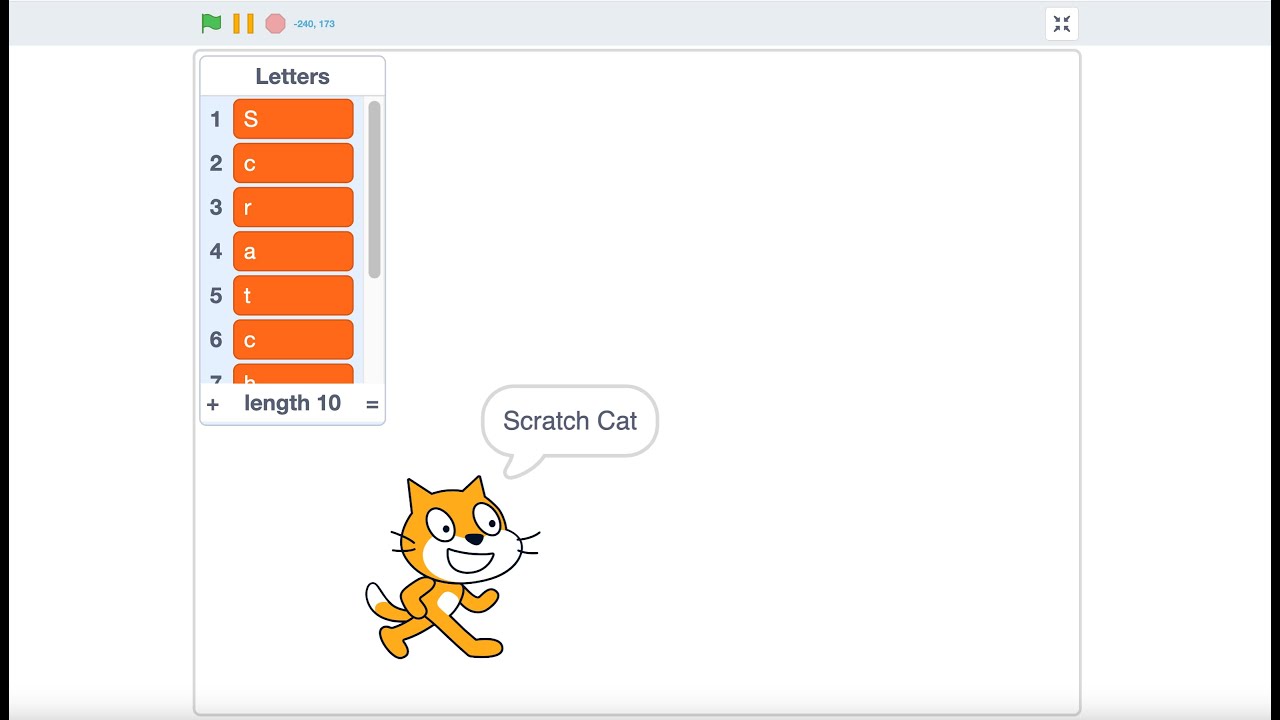Click the length 10 label

[292, 403]
